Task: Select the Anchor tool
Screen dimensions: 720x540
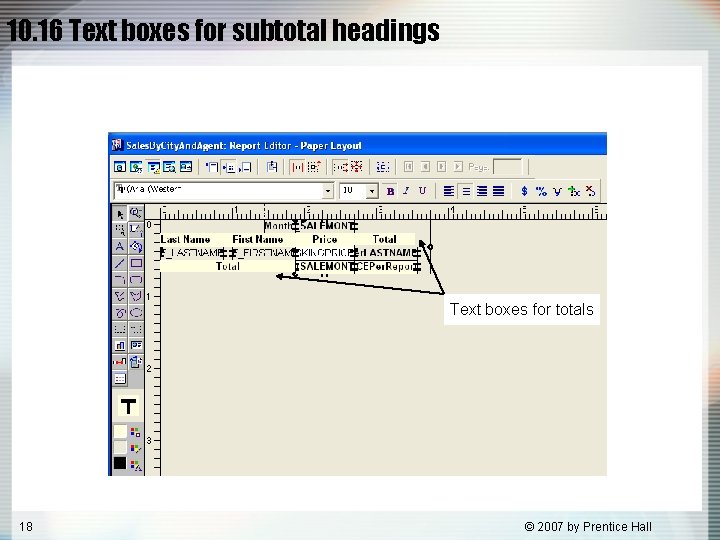Action: pos(120,362)
